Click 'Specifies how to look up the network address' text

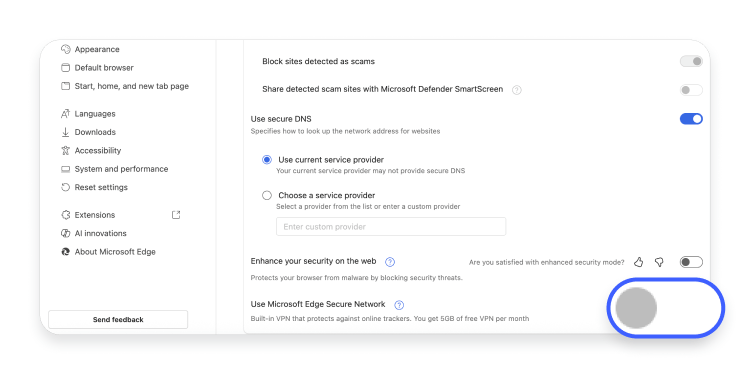pos(345,131)
